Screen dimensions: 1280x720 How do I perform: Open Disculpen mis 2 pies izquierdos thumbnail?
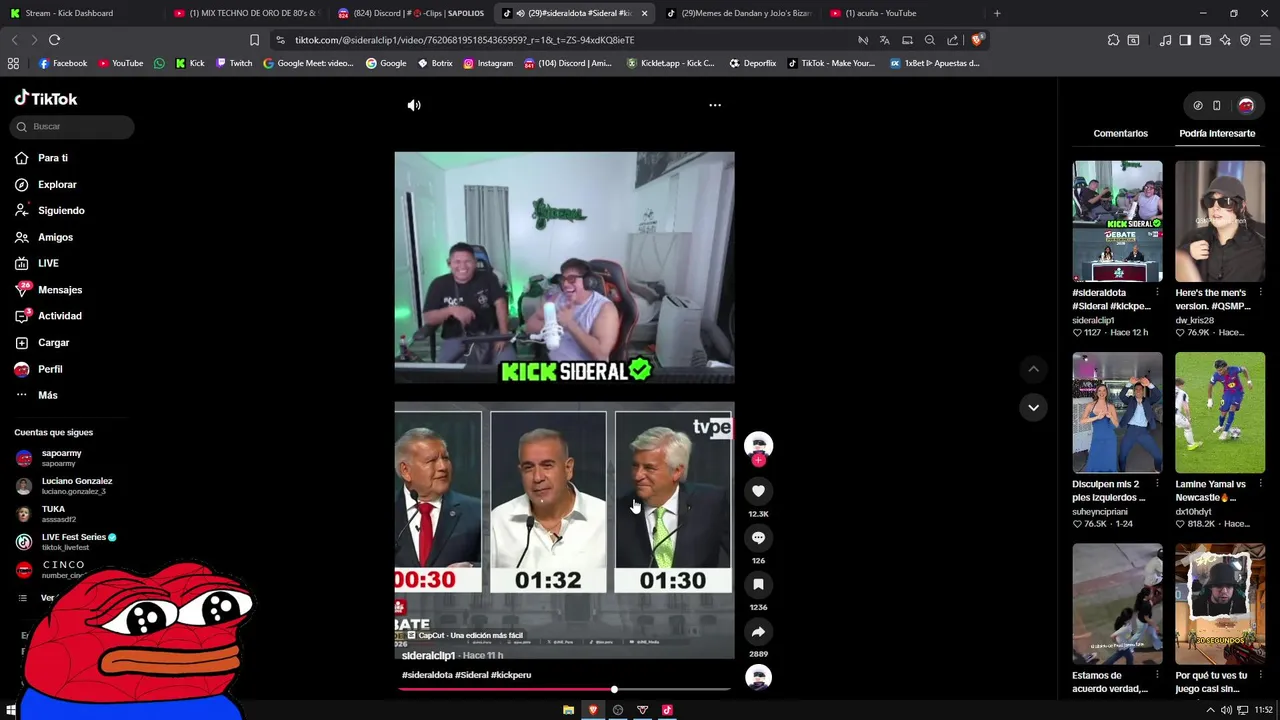(1117, 412)
